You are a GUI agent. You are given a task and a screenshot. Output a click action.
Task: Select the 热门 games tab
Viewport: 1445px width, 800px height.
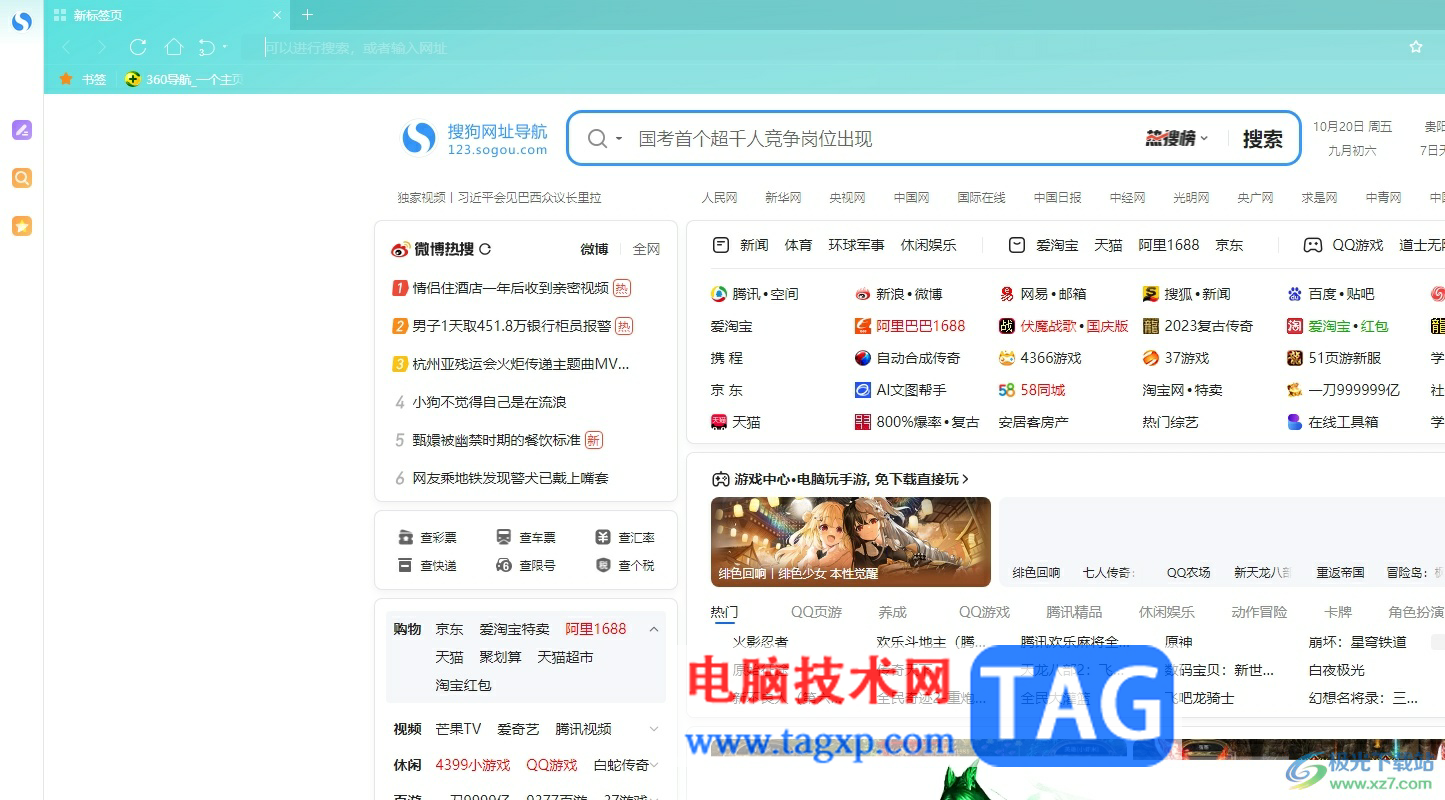coord(724,612)
